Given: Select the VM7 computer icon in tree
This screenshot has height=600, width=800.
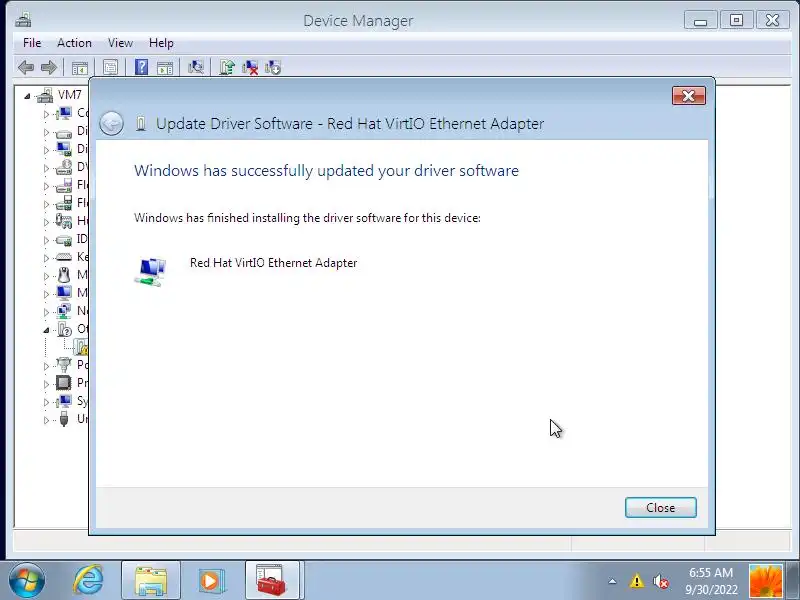Looking at the screenshot, I should tap(45, 95).
